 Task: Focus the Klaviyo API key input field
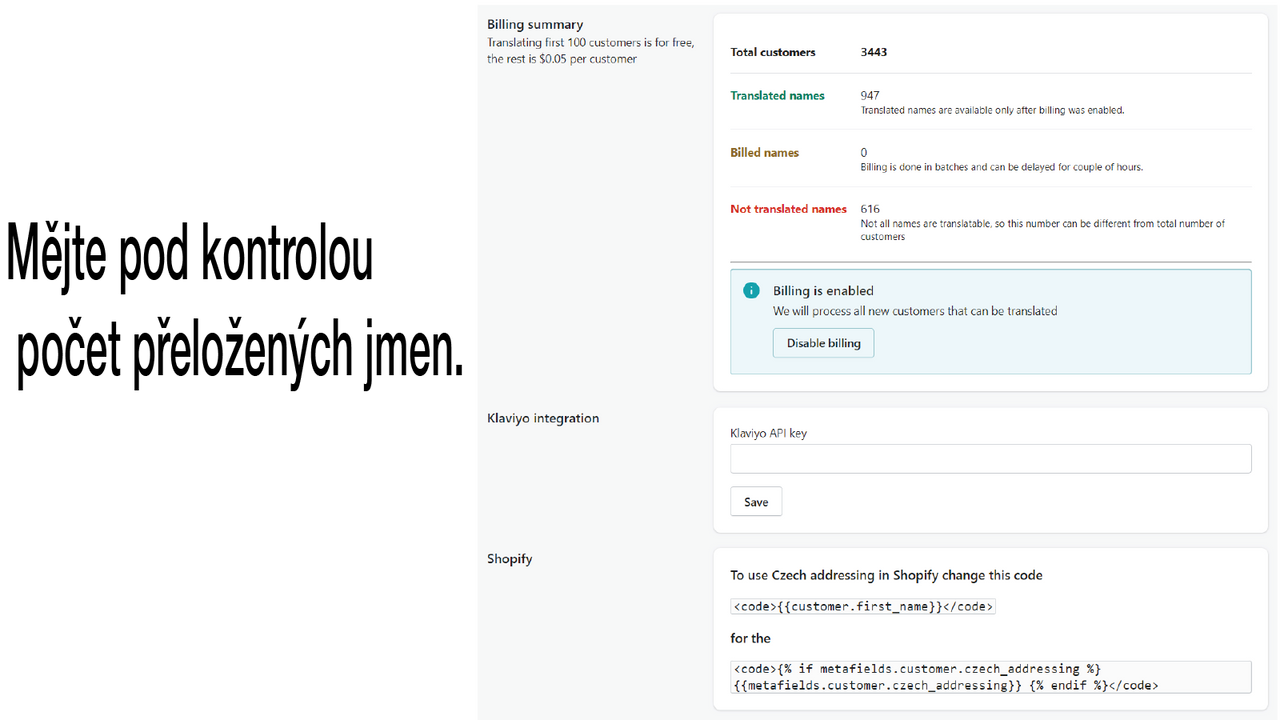click(x=991, y=459)
